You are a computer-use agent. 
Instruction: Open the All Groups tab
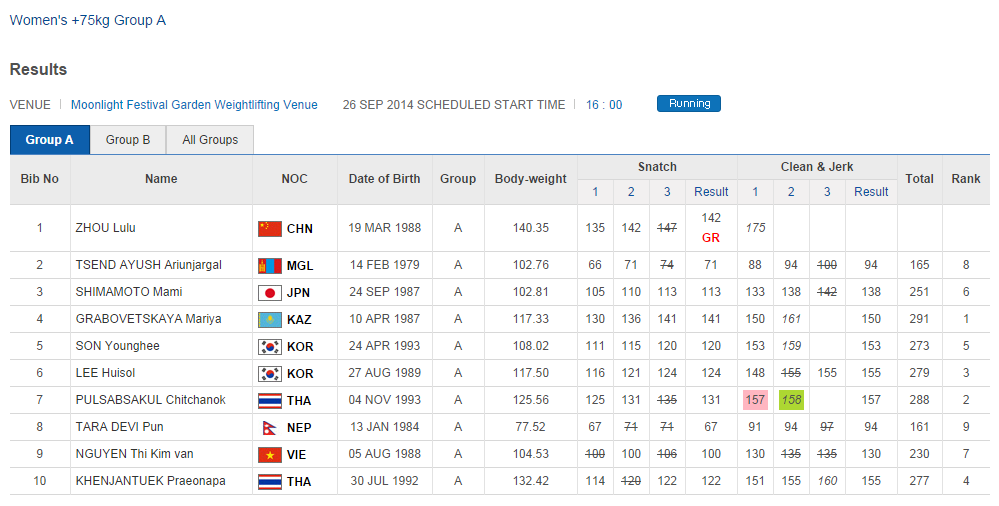click(210, 140)
